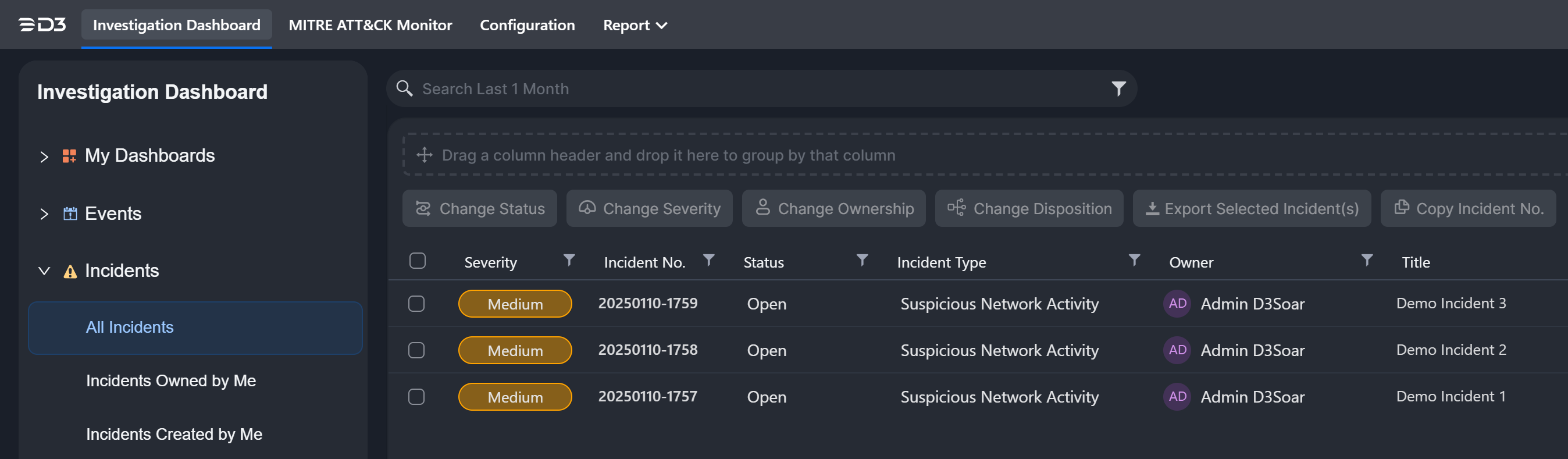
Task: Open the Configuration tab
Action: point(526,25)
